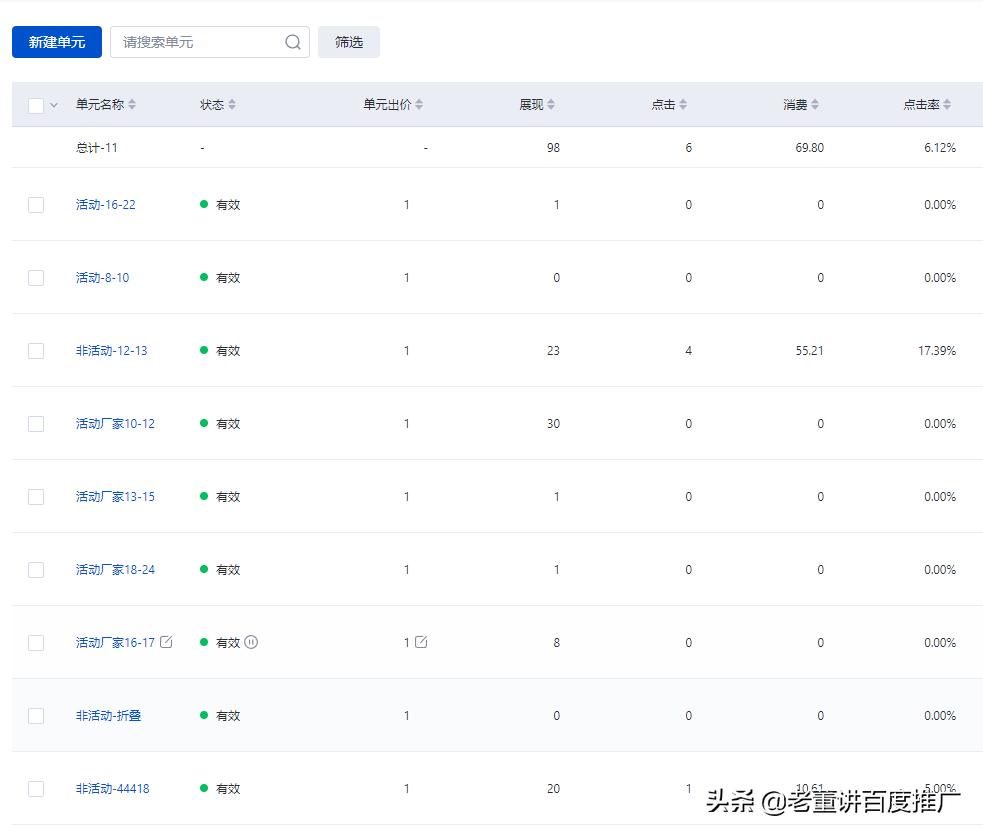Click the edit icon next to 活动厂家16-17's bid
The image size is (983, 836).
(x=419, y=642)
